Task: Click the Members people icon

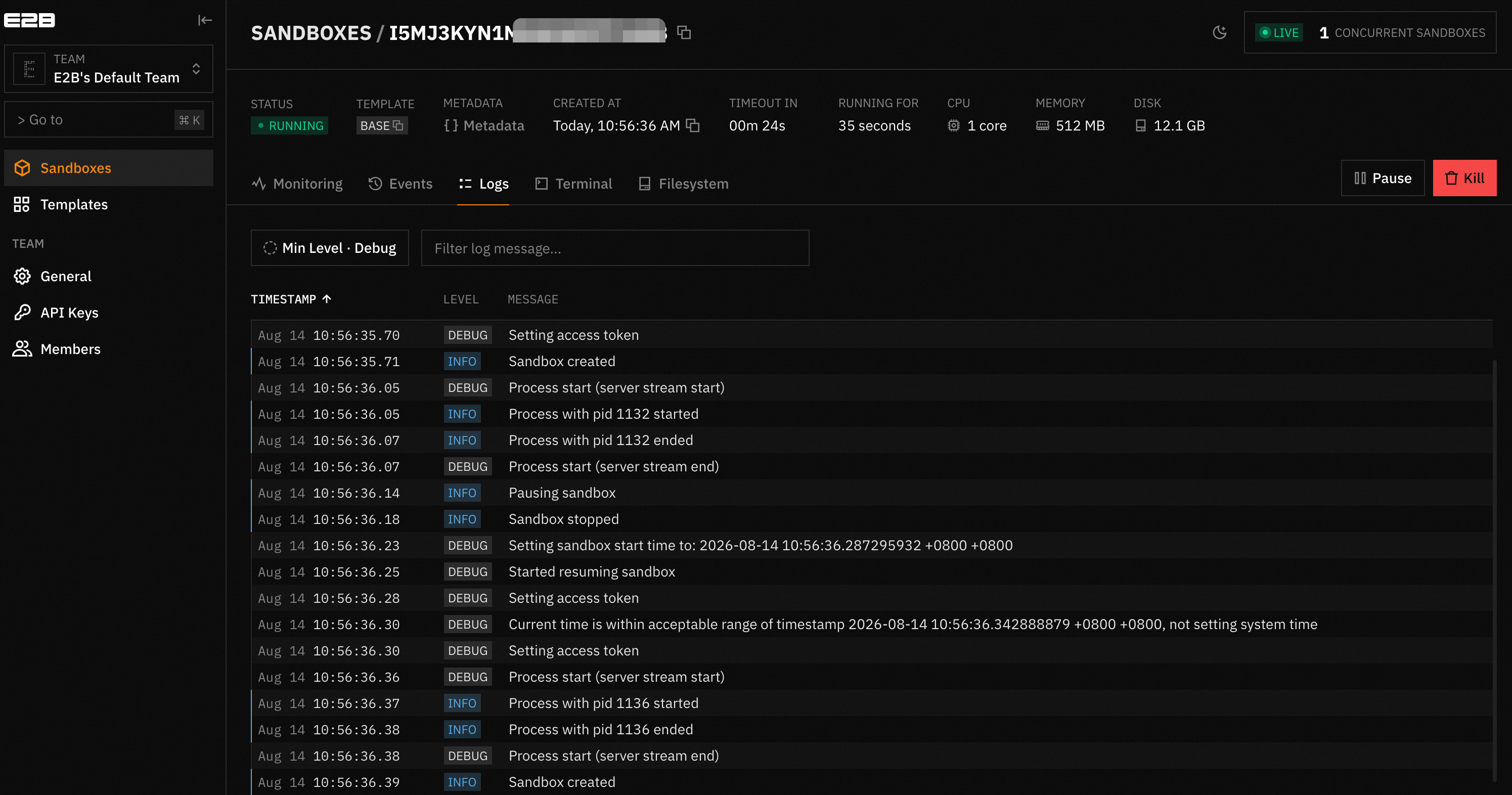Action: click(22, 349)
